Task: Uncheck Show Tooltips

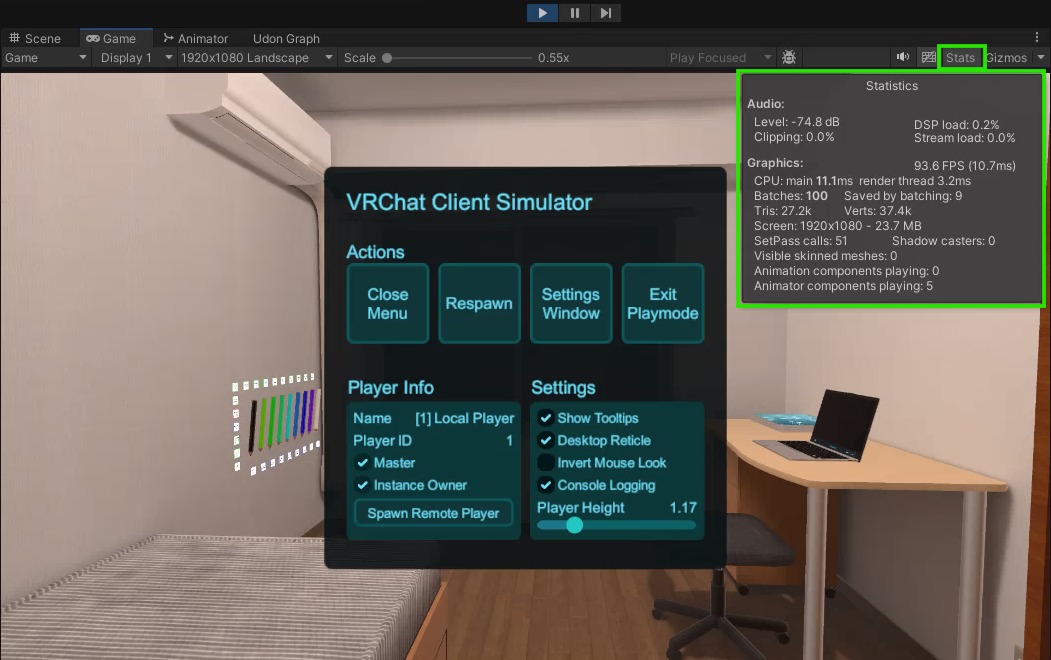Action: pos(546,418)
